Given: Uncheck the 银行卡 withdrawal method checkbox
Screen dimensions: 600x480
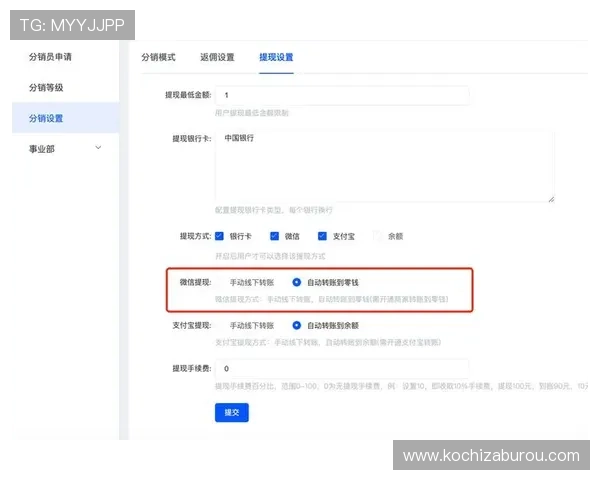Looking at the screenshot, I should (219, 236).
